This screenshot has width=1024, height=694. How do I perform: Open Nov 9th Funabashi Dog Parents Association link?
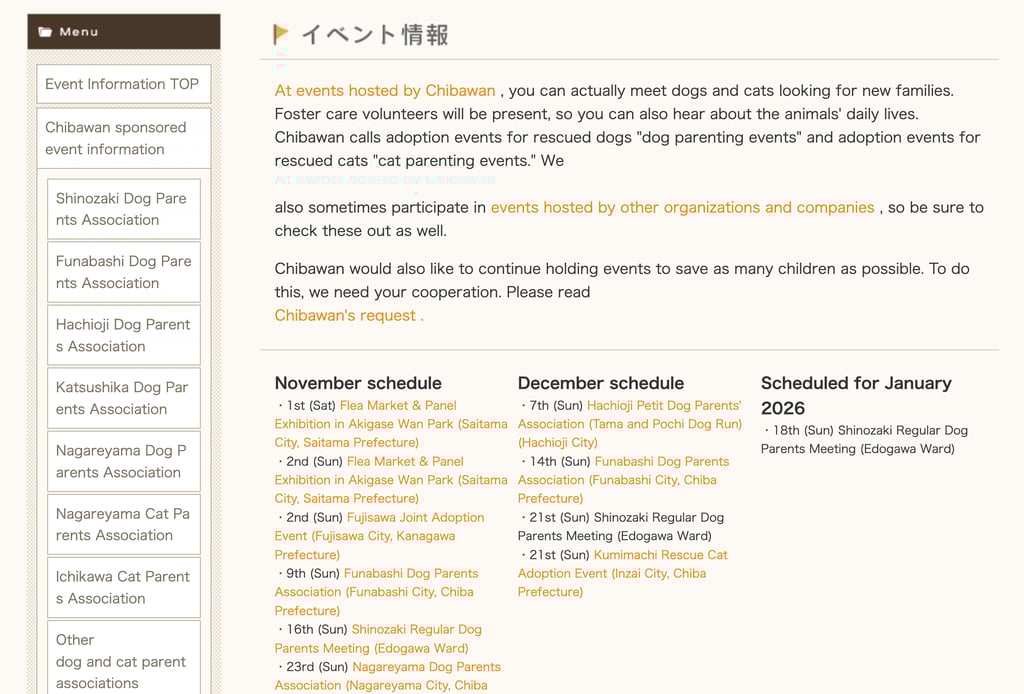[376, 591]
